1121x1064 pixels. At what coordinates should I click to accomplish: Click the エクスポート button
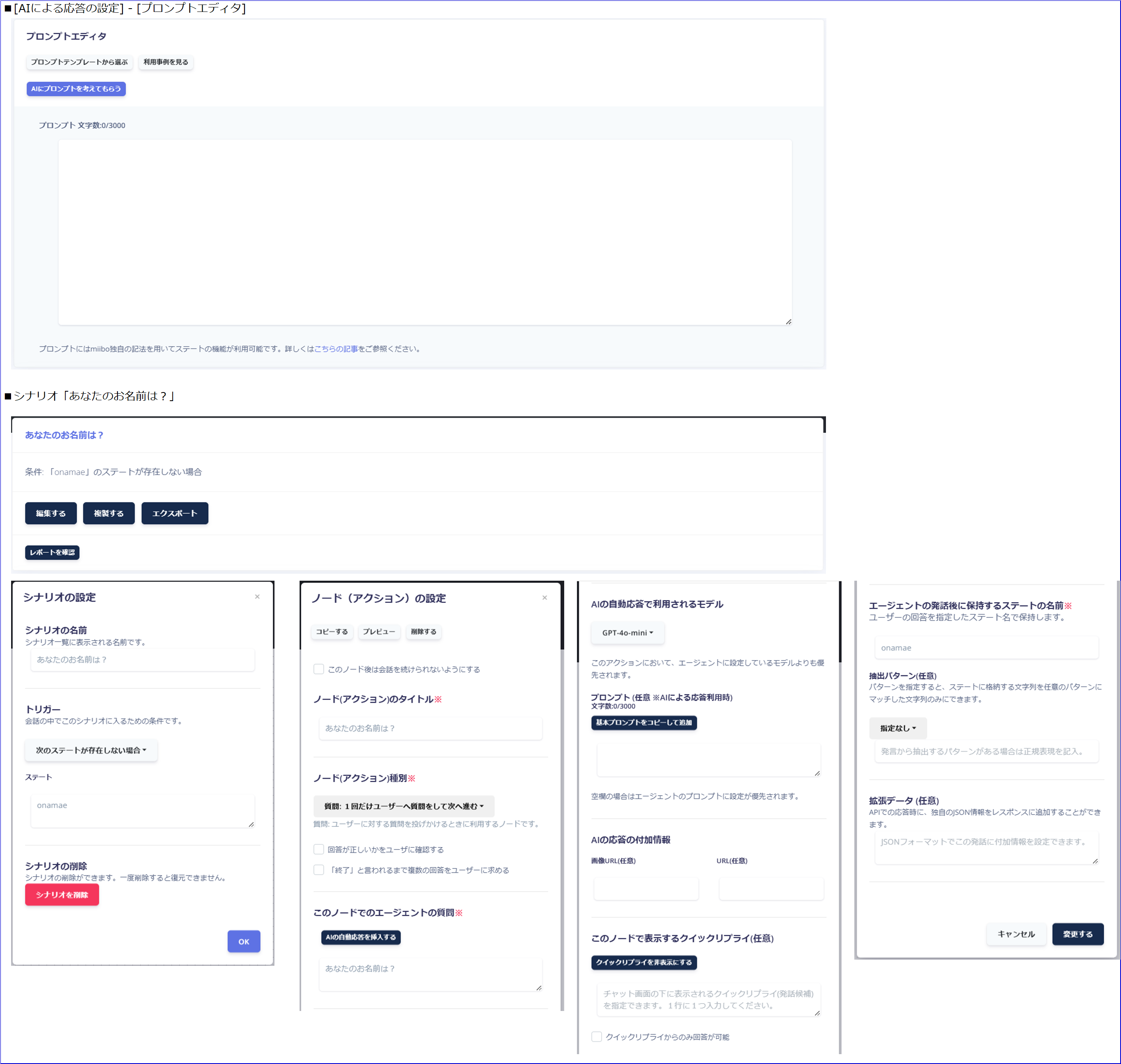point(175,513)
